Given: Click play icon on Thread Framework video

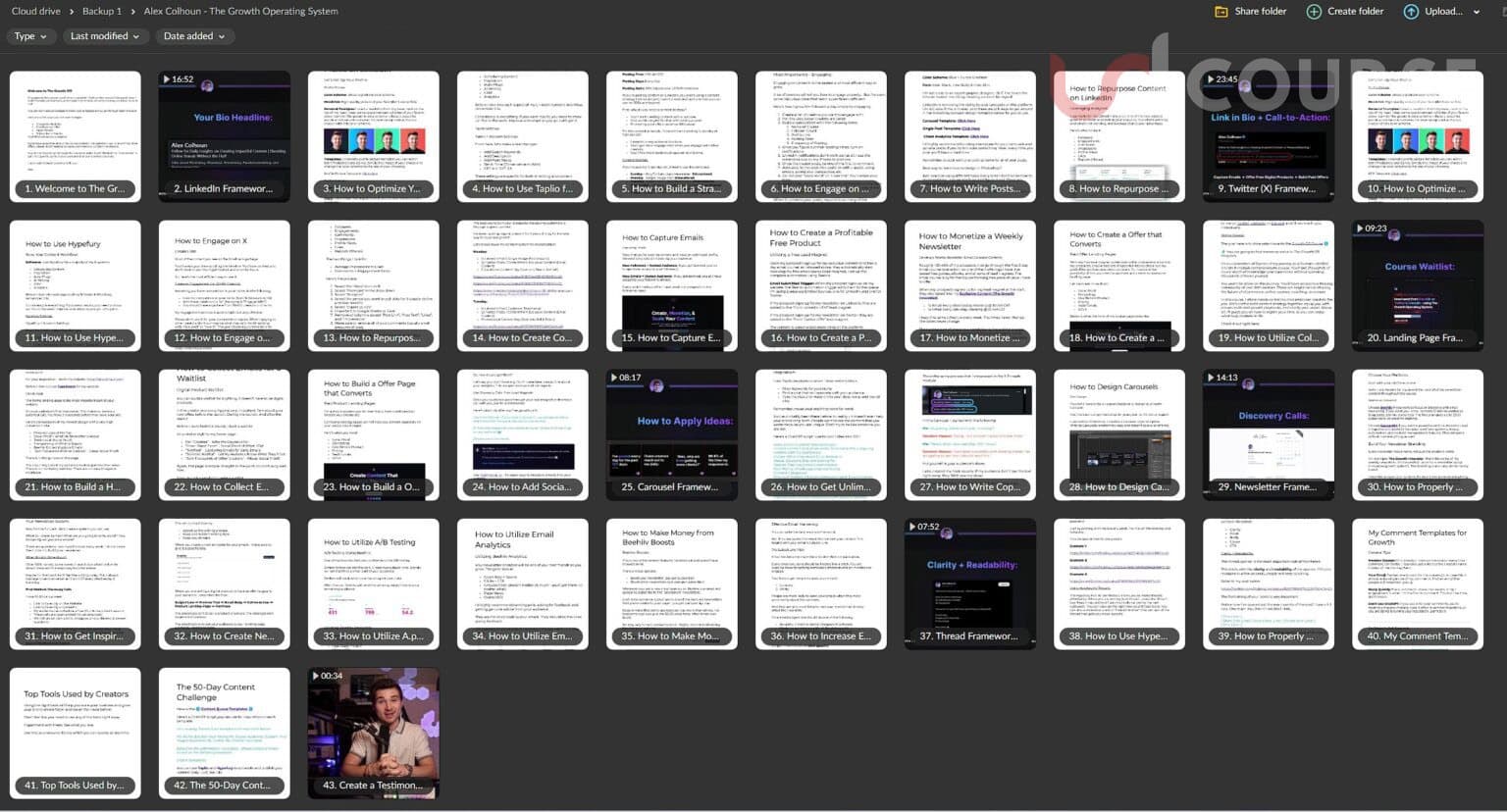Looking at the screenshot, I should 912,527.
